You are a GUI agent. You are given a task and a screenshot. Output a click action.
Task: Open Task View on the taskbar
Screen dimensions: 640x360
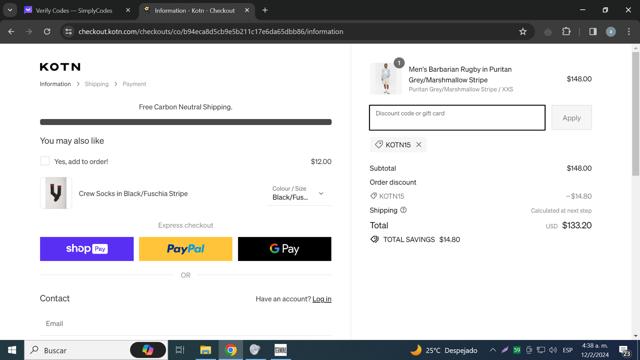(180, 350)
